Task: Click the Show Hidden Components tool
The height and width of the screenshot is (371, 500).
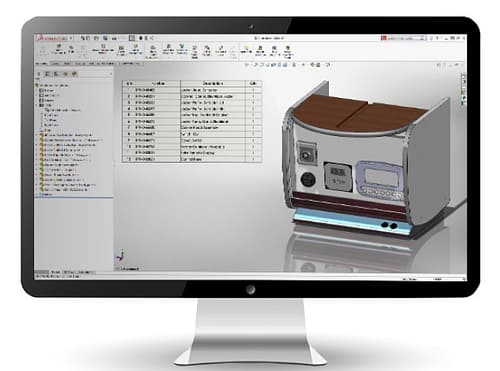Action: (153, 51)
